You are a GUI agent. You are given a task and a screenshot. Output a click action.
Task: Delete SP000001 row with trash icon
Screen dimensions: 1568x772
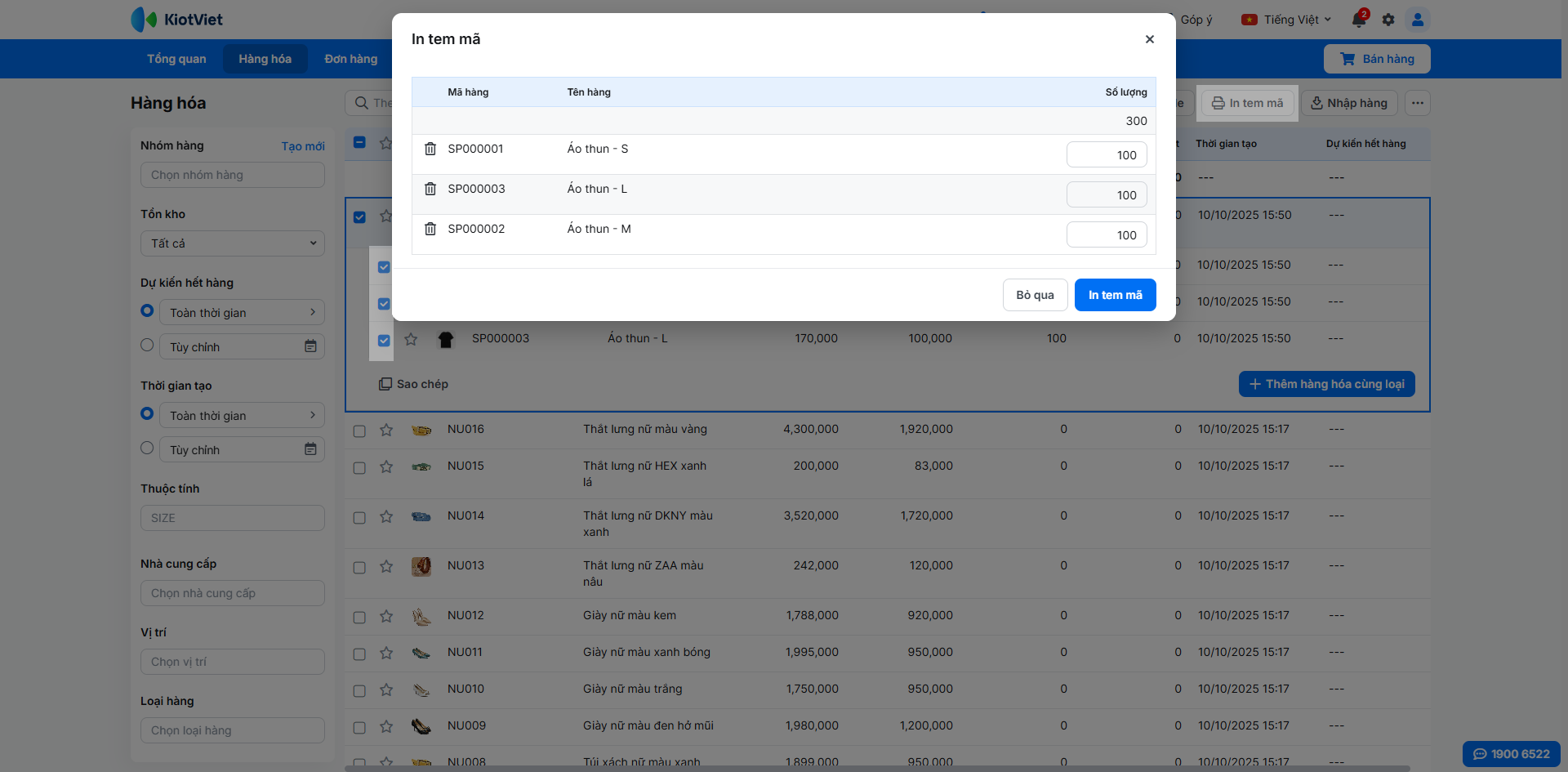pos(430,149)
